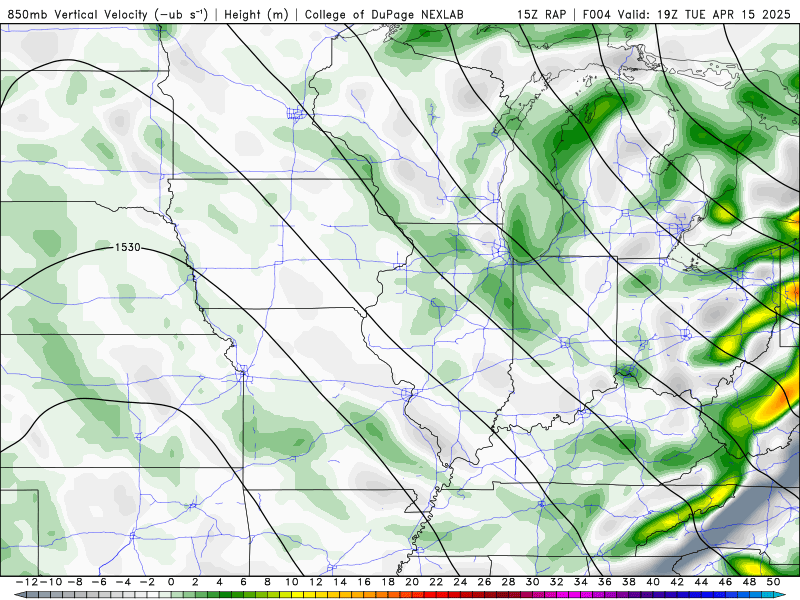
Task: Click the "6" value on the color scale
Action: pos(243,582)
